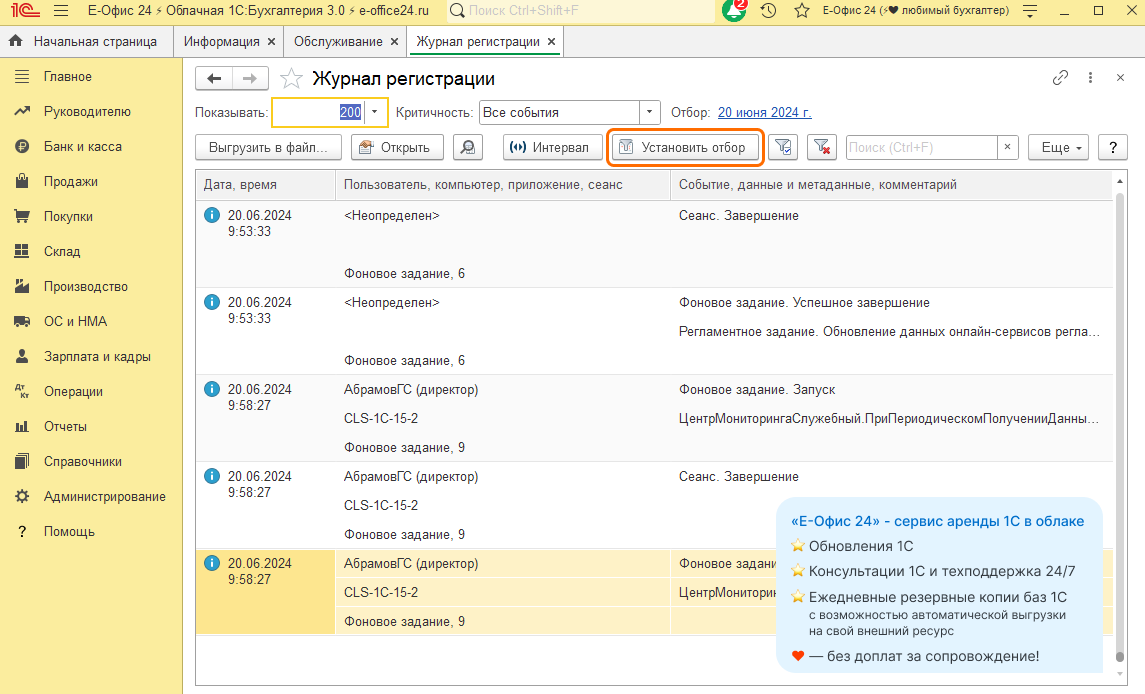The height and width of the screenshot is (694, 1145).
Task: Close the Журнал регистрации form with x
Action: click(x=1120, y=77)
